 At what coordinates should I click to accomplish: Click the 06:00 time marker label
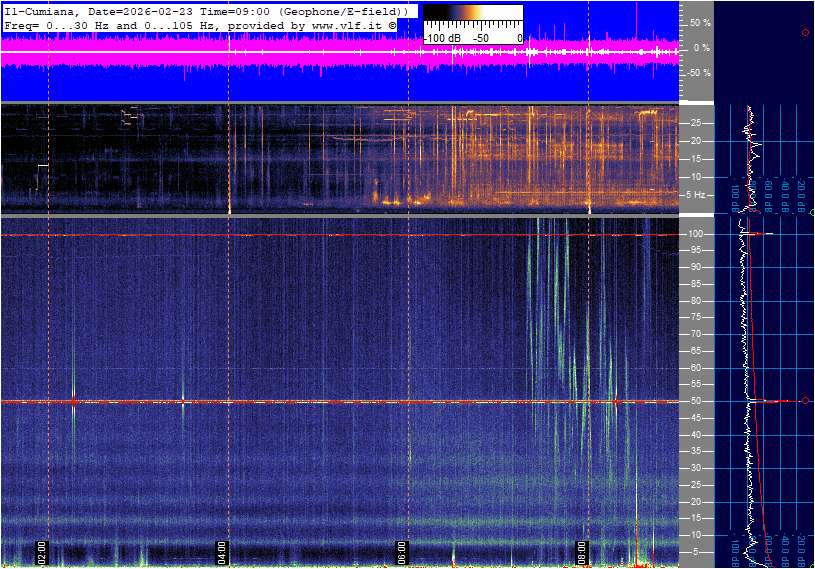tap(401, 551)
